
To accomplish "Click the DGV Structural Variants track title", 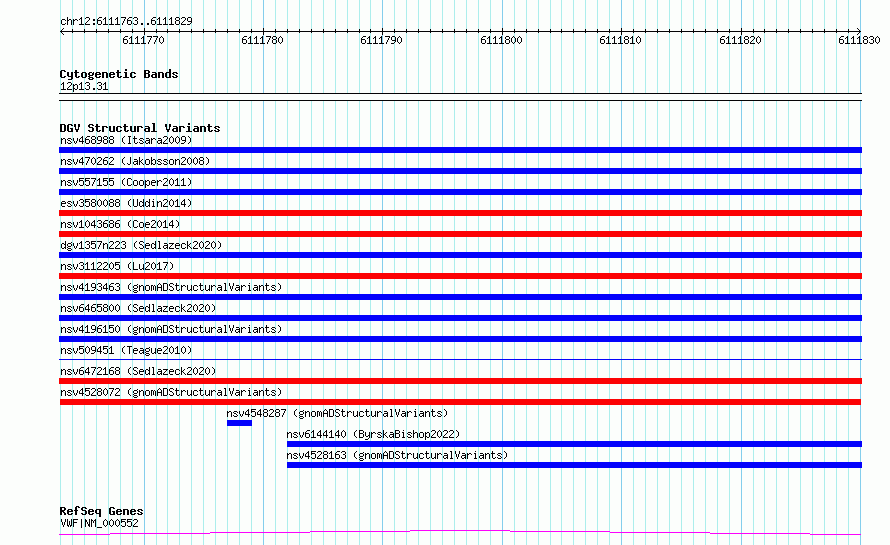I will point(140,128).
